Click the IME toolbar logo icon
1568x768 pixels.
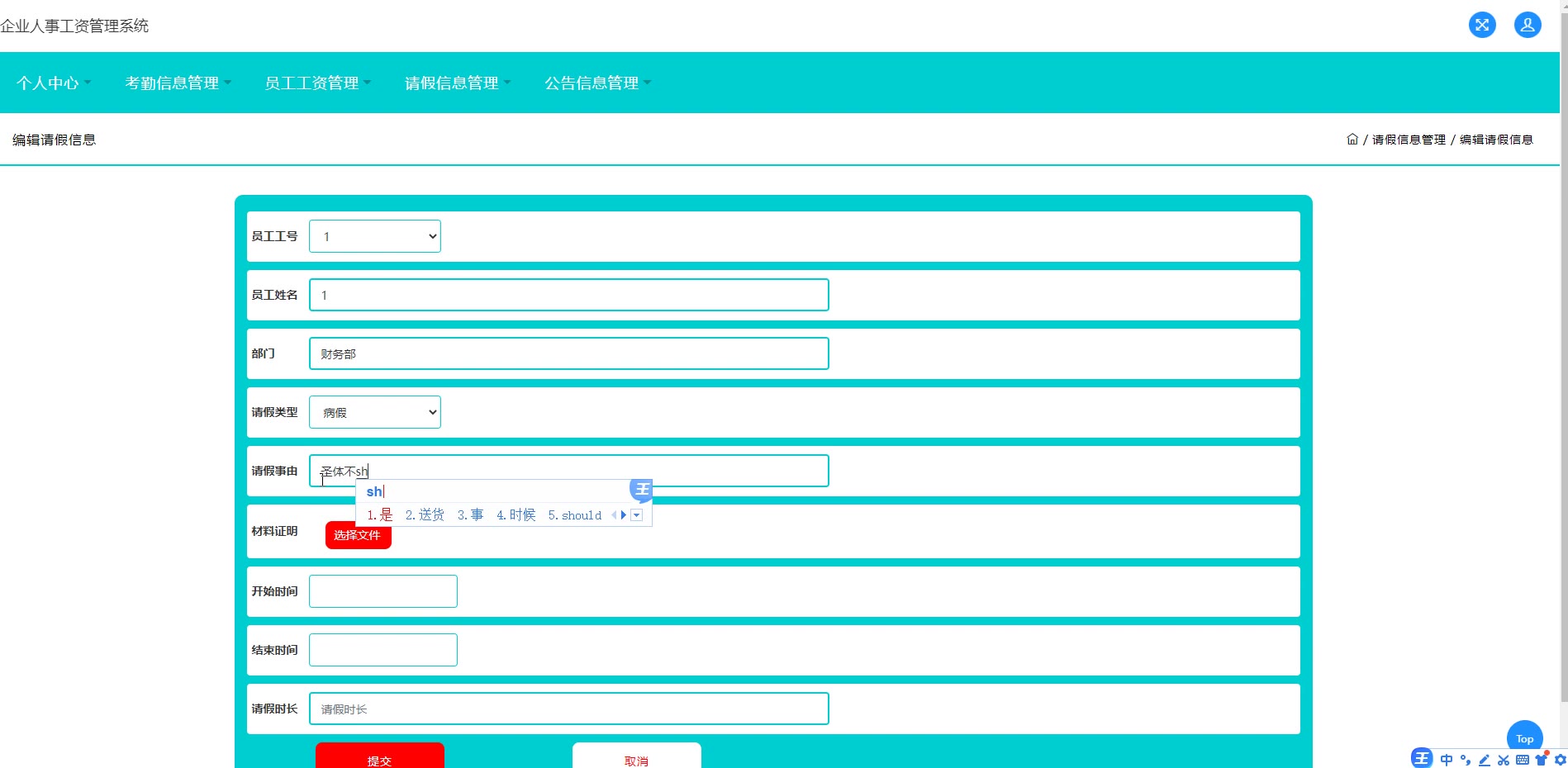[x=1422, y=758]
